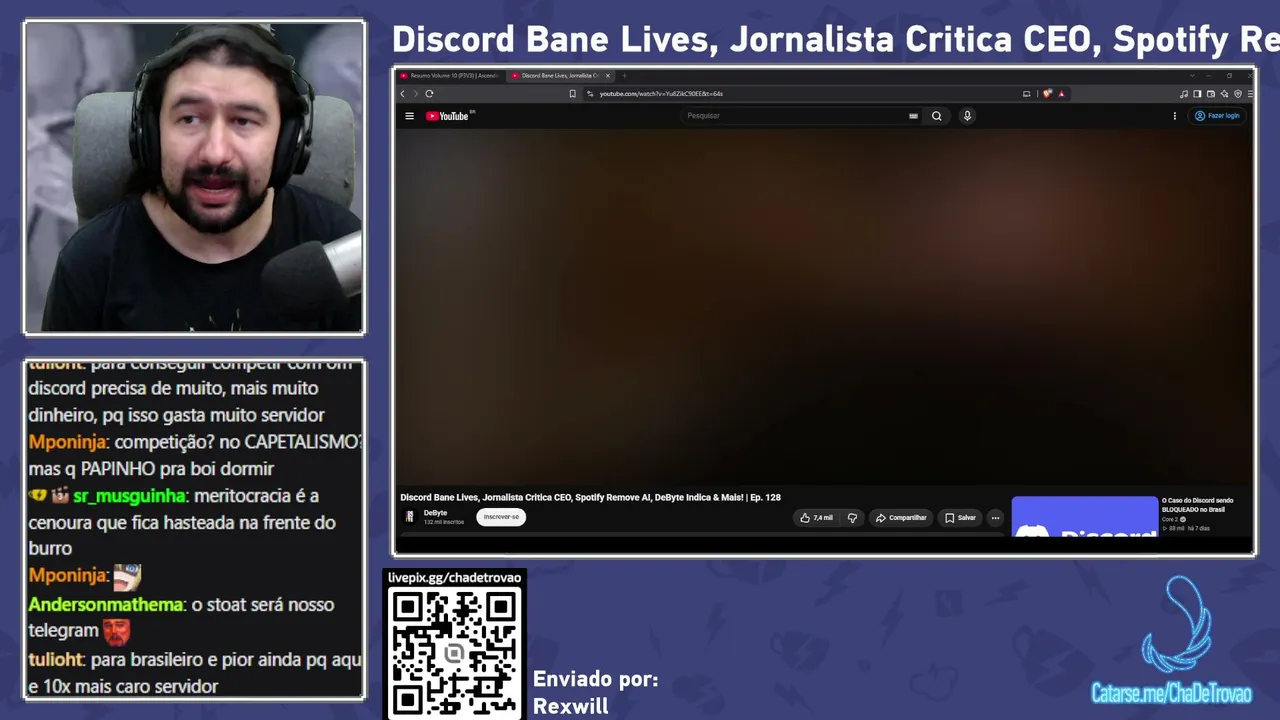
Task: Click the Fazer login button
Action: coord(1217,116)
